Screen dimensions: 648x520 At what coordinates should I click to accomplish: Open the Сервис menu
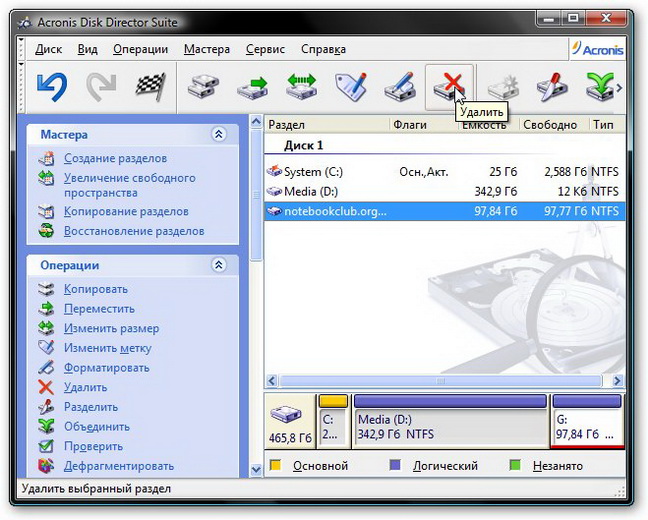(x=265, y=49)
